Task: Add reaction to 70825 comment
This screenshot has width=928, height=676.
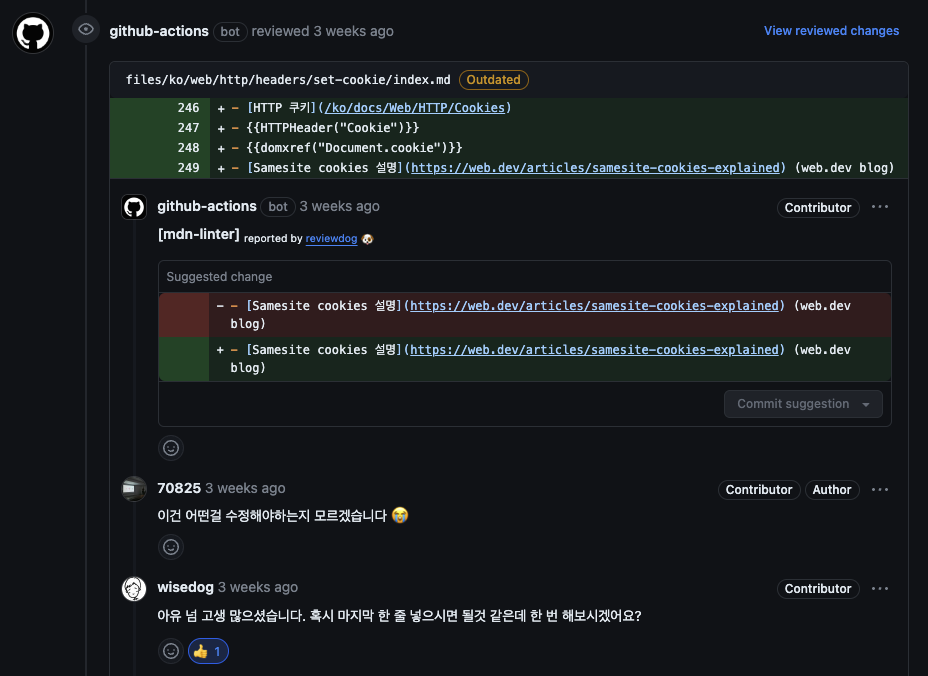Action: [171, 547]
